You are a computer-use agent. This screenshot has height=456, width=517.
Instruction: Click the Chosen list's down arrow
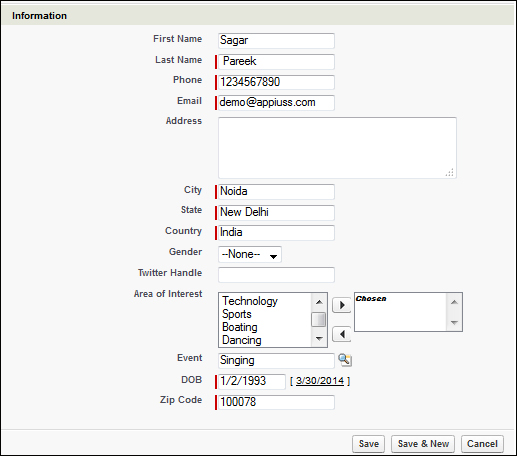tap(454, 322)
